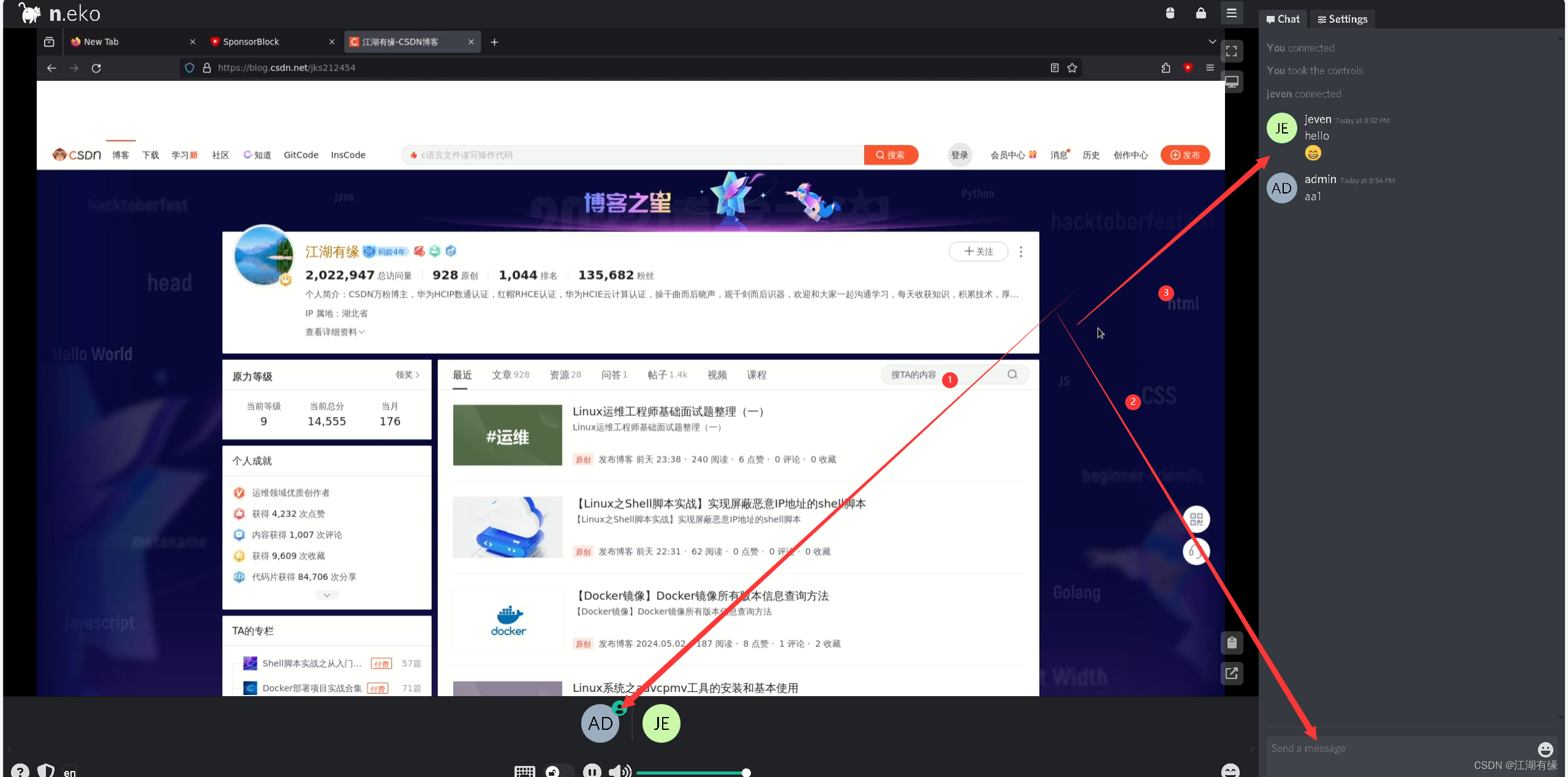
Task: Click the clipboard icon on the right edge
Action: point(1232,643)
